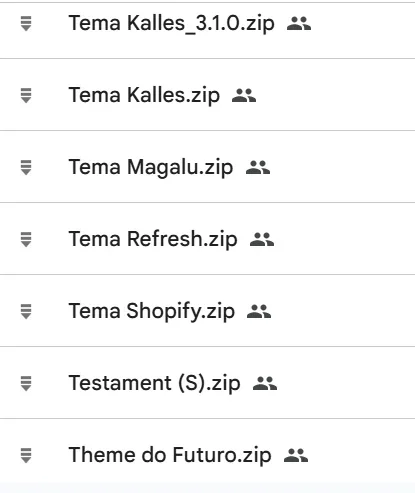This screenshot has width=415, height=493.
Task: Select the Testament (S).zip file name
Action: coord(154,384)
